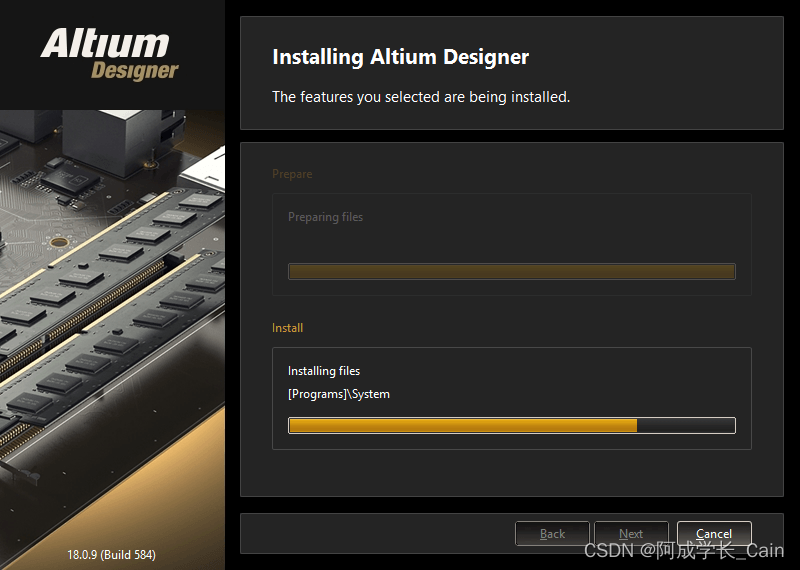
Task: Click the Altium Designer logo
Action: point(110,54)
